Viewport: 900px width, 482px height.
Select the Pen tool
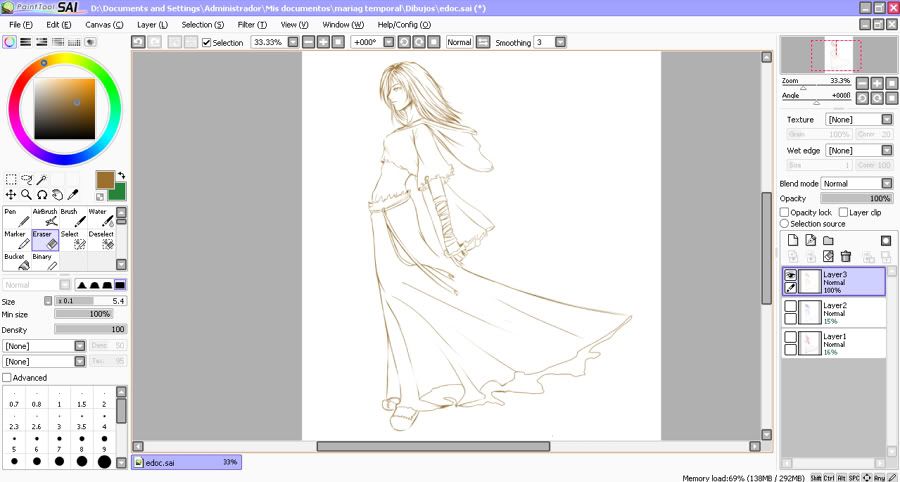pyautogui.click(x=17, y=217)
